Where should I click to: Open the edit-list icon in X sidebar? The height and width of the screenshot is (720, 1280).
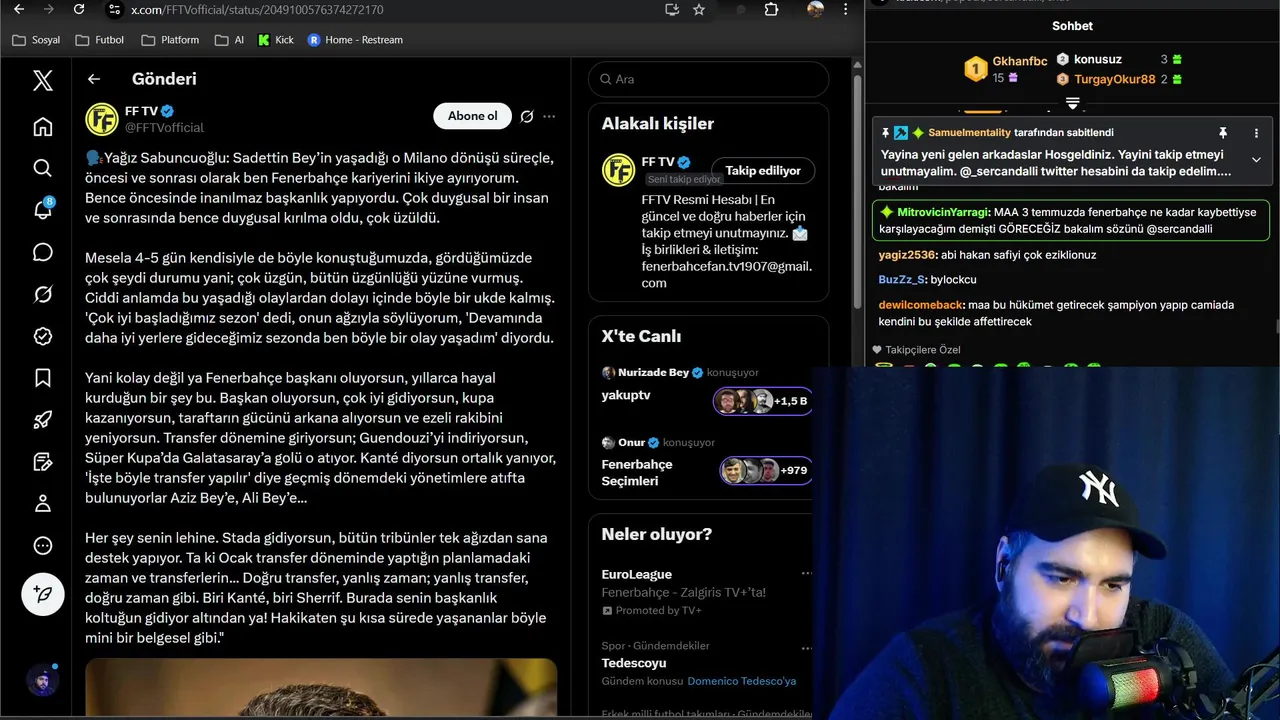(42, 462)
